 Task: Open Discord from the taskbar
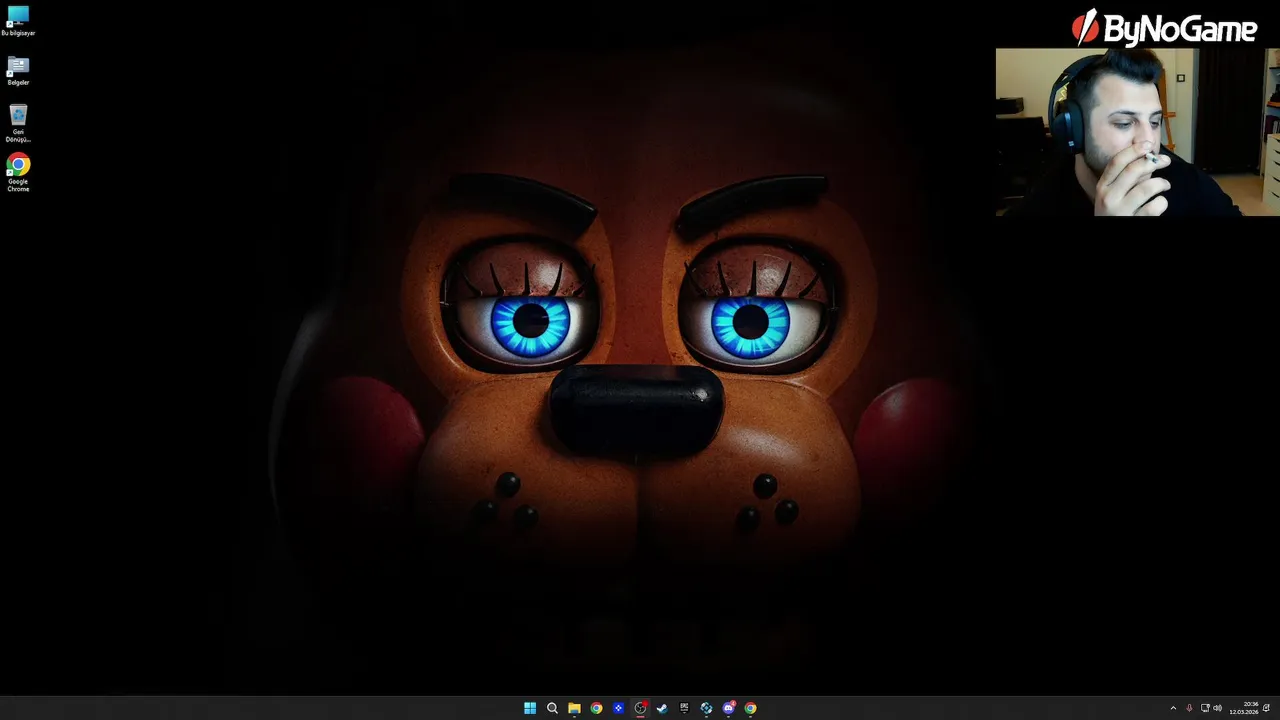(728, 708)
